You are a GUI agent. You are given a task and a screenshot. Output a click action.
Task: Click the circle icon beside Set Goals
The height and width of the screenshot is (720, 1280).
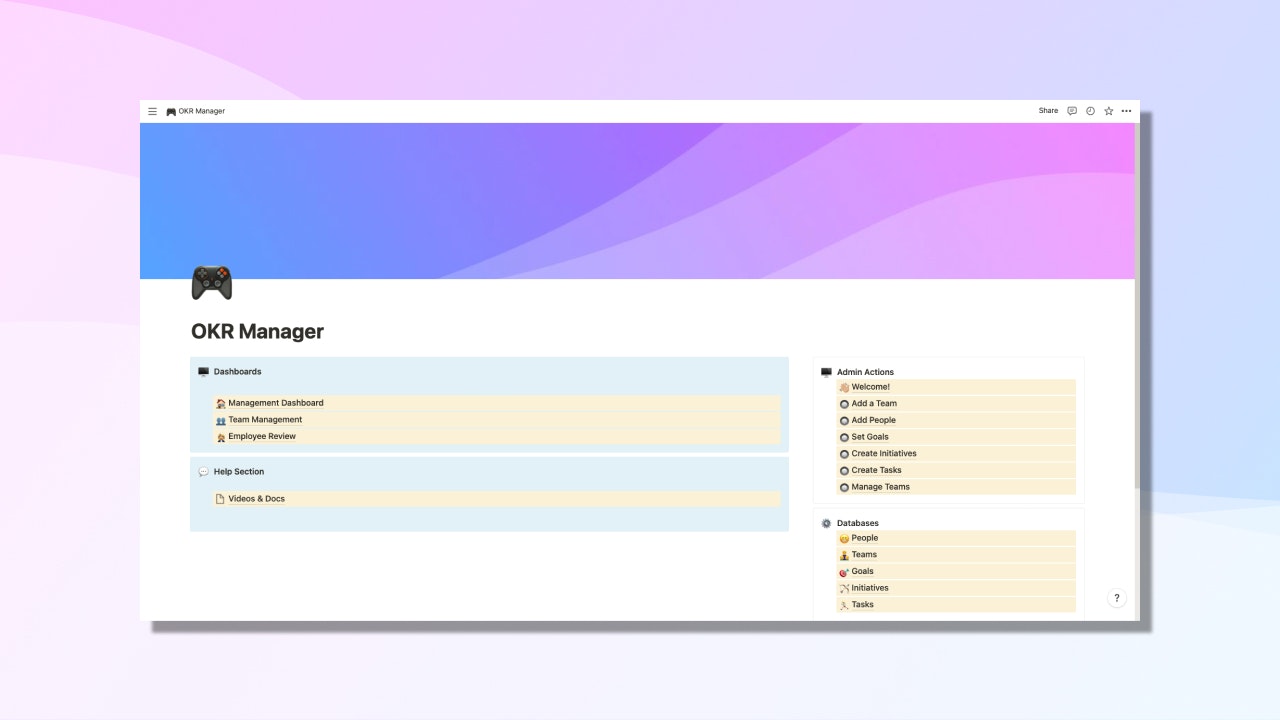(844, 437)
